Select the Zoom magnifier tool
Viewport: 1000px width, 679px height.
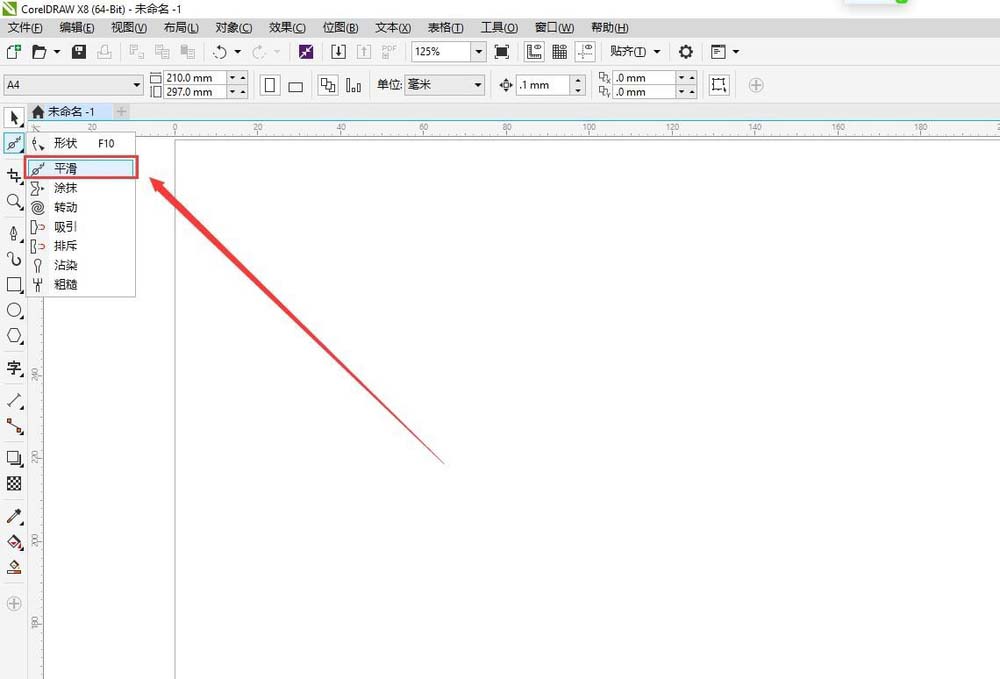click(x=14, y=201)
